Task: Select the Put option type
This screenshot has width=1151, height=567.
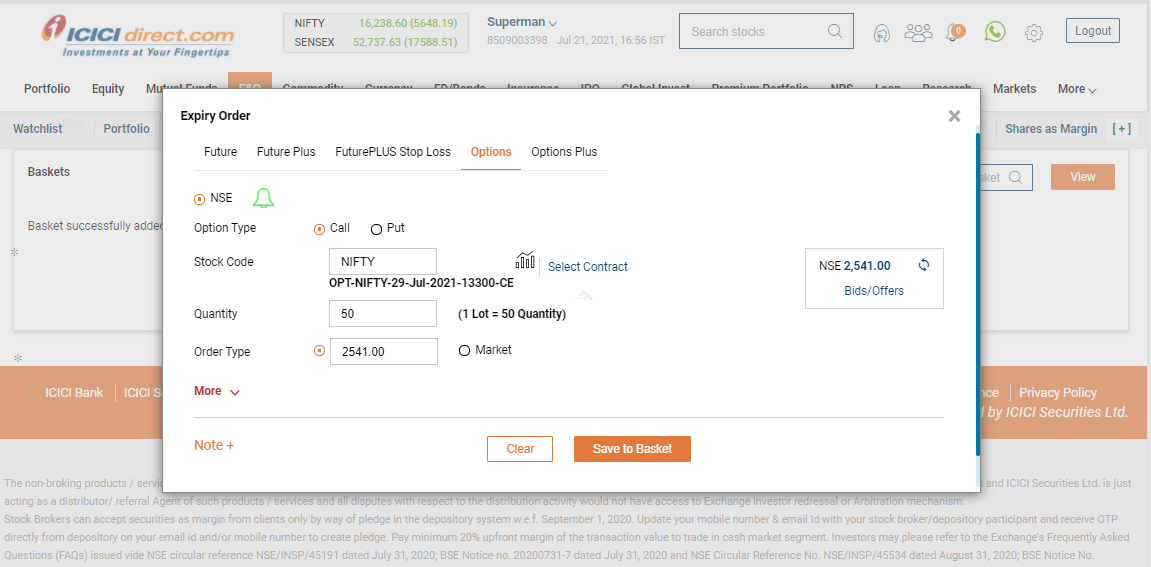Action: tap(377, 229)
